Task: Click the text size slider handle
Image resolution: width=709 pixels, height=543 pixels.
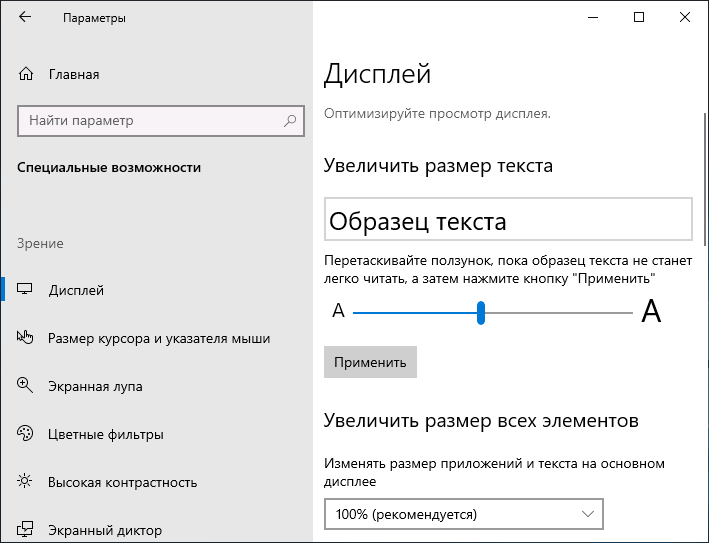Action: pyautogui.click(x=481, y=312)
